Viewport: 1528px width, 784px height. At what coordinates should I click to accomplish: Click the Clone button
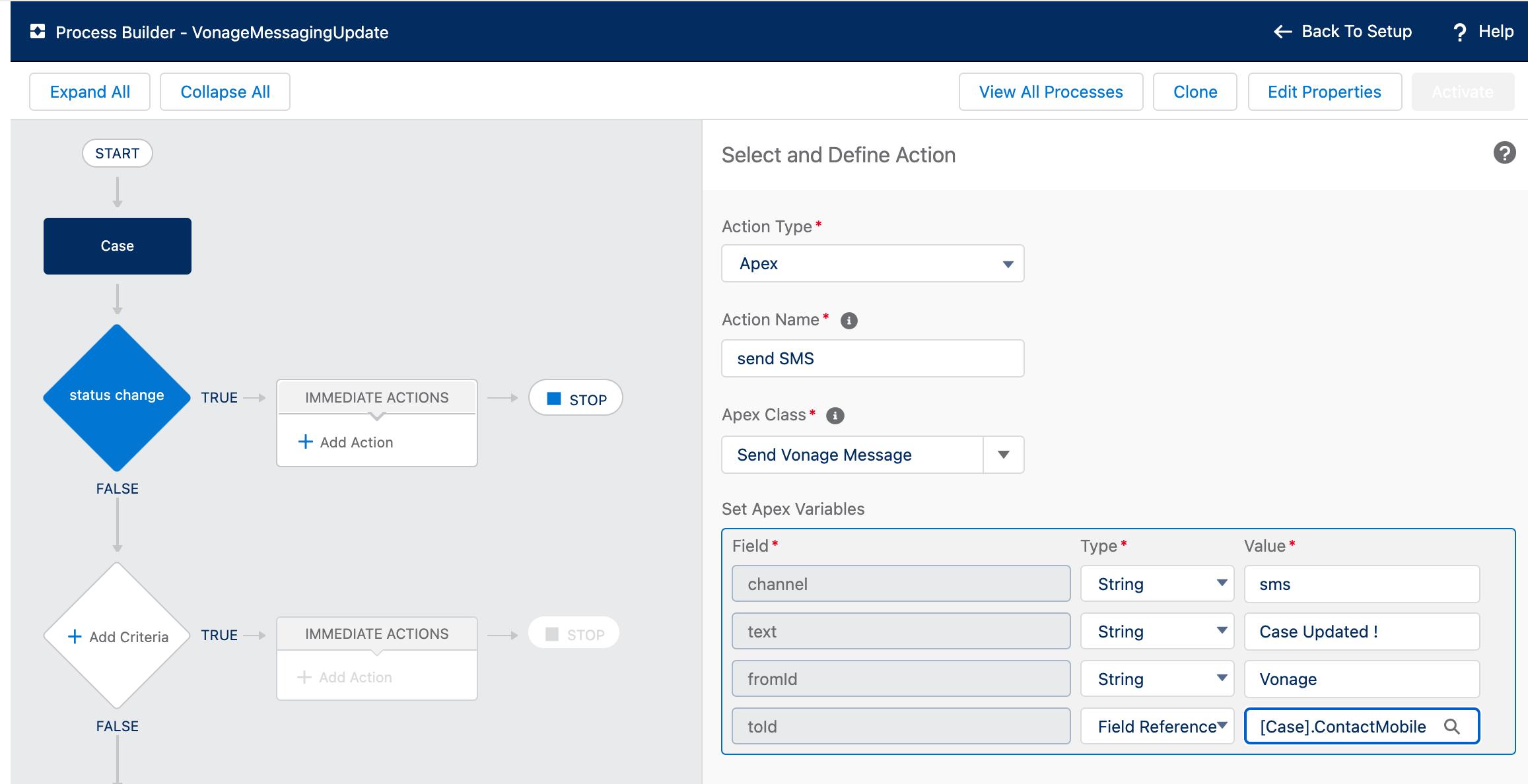click(x=1195, y=92)
